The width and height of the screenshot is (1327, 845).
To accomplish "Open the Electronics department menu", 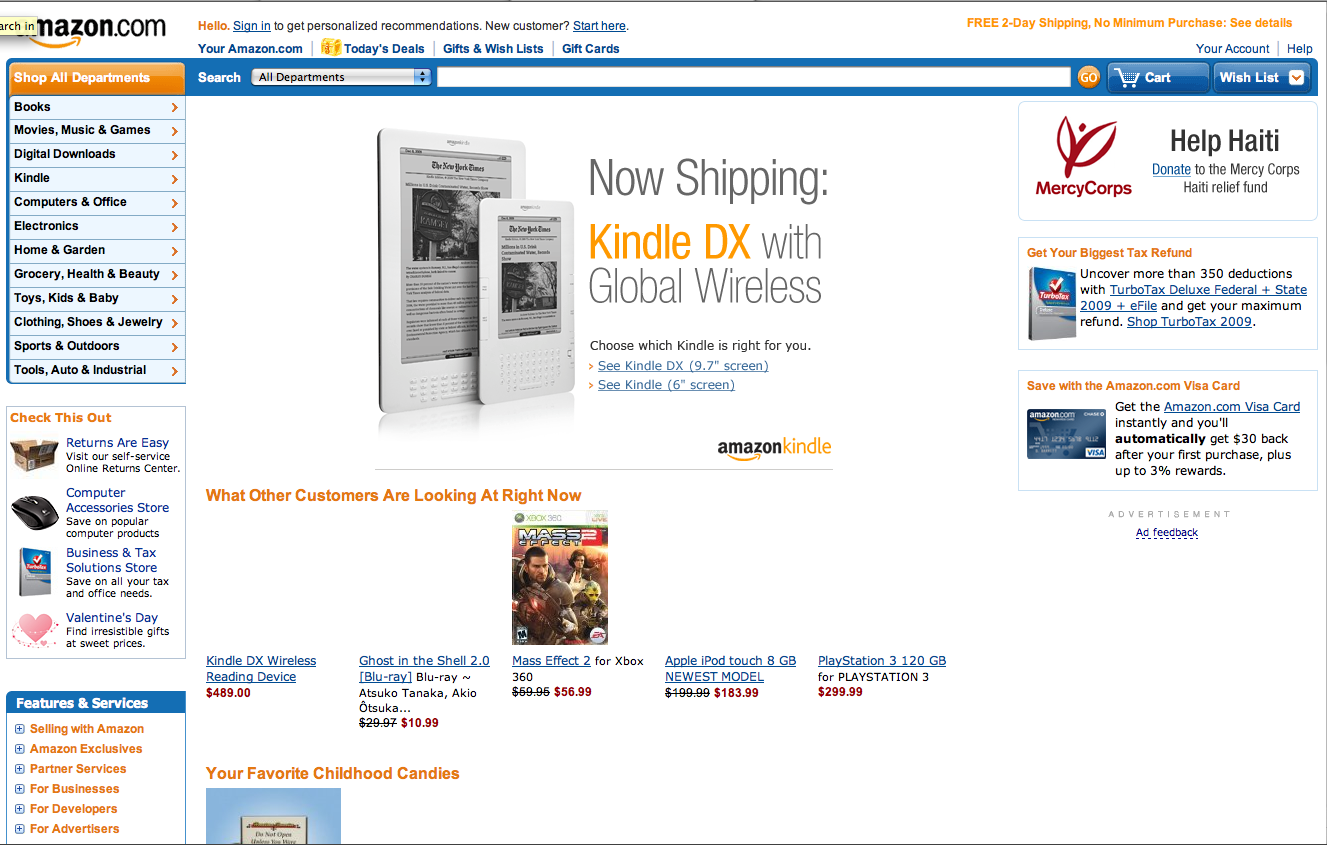I will click(x=97, y=226).
